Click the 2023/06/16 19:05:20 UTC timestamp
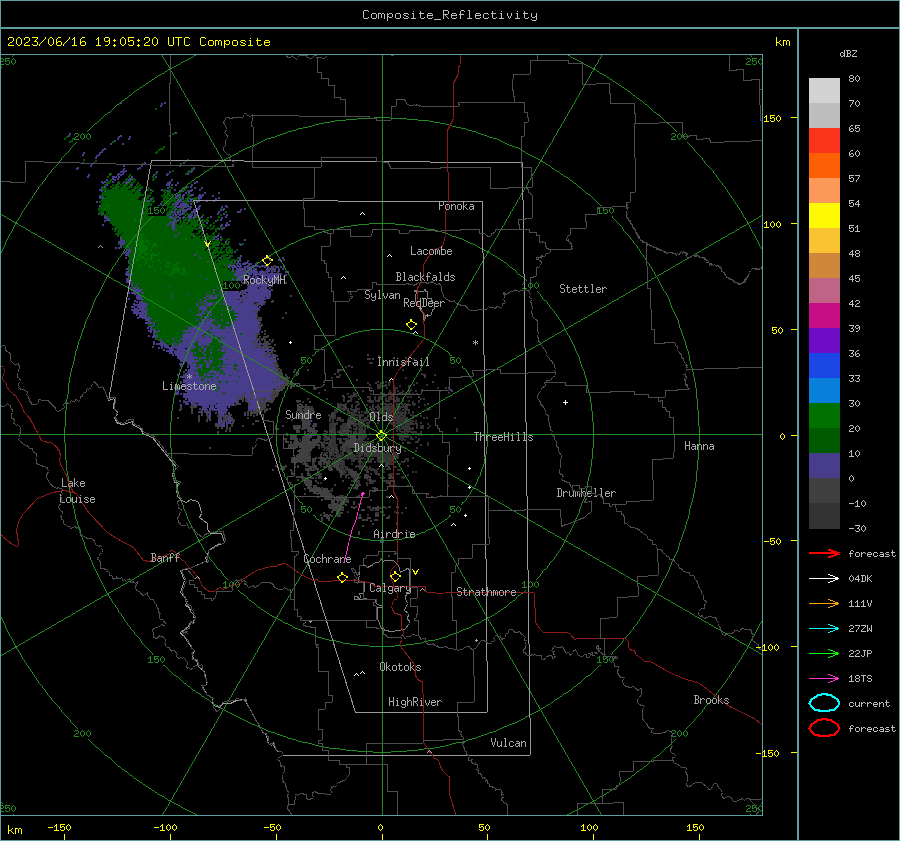The width and height of the screenshot is (900, 841). point(138,42)
